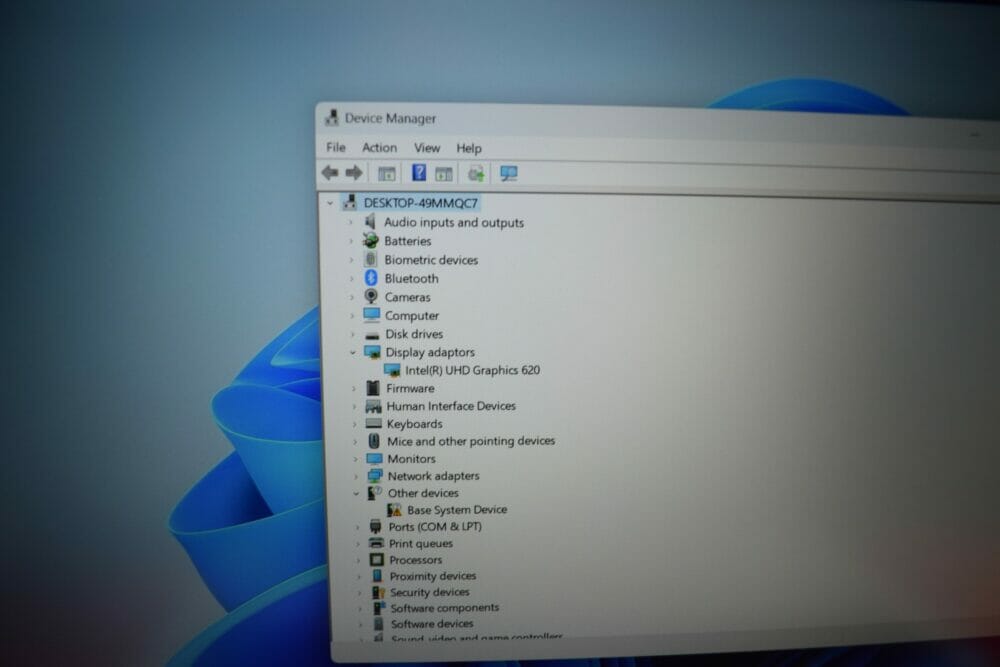The width and height of the screenshot is (1000, 667).
Task: Click the Human Interface Devices icon
Action: [x=374, y=406]
